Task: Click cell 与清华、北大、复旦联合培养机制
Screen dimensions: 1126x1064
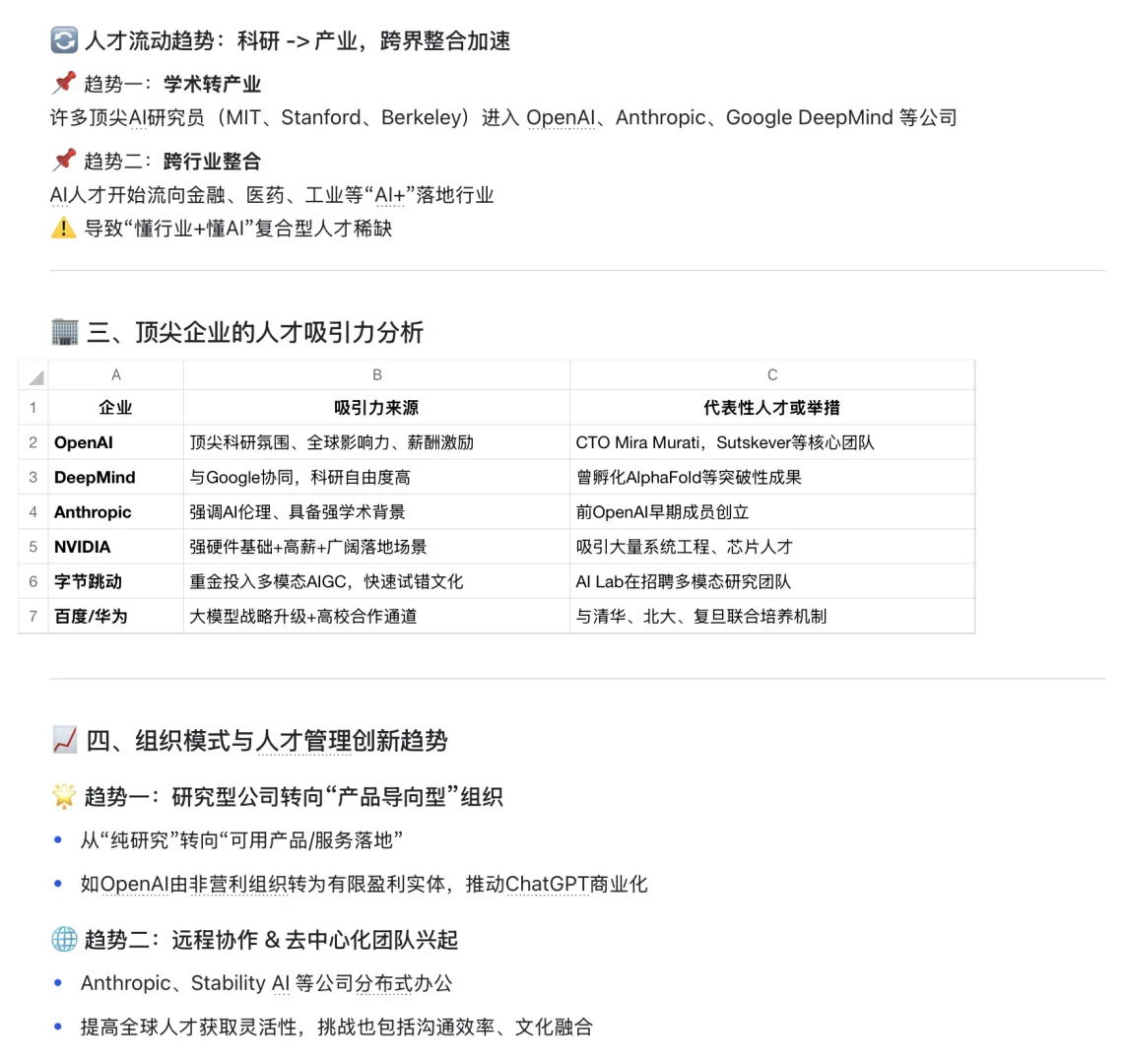Action: pos(772,616)
